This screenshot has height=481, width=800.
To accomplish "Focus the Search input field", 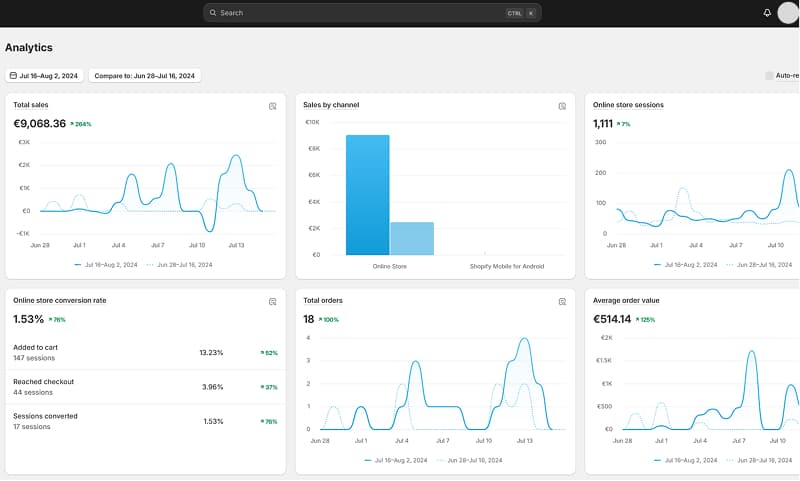I will [x=360, y=13].
